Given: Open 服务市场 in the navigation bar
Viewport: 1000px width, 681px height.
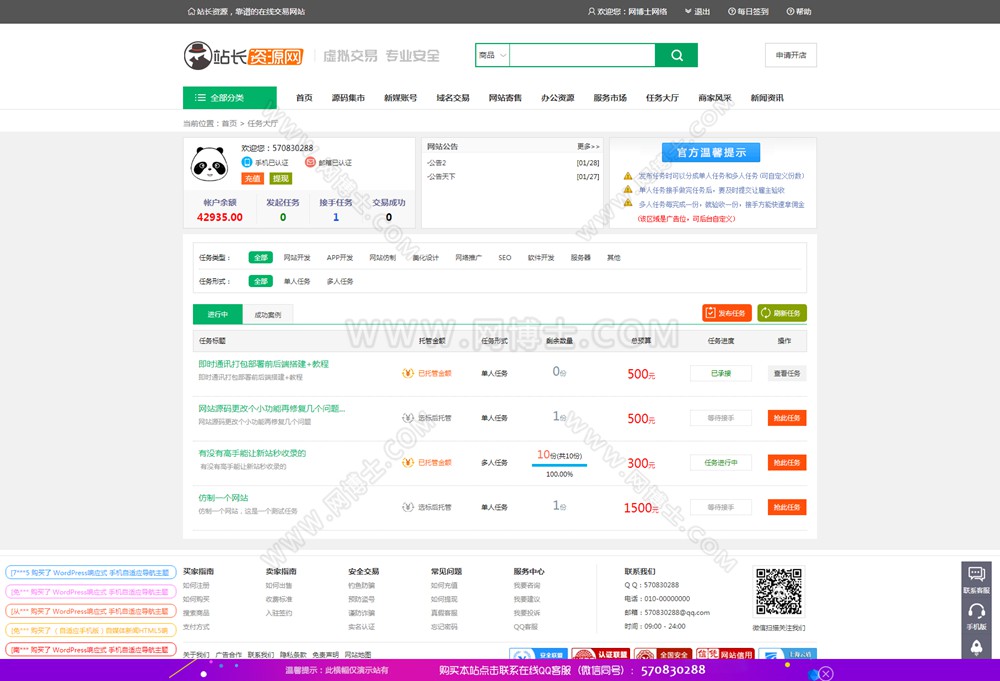Looking at the screenshot, I should (x=610, y=98).
